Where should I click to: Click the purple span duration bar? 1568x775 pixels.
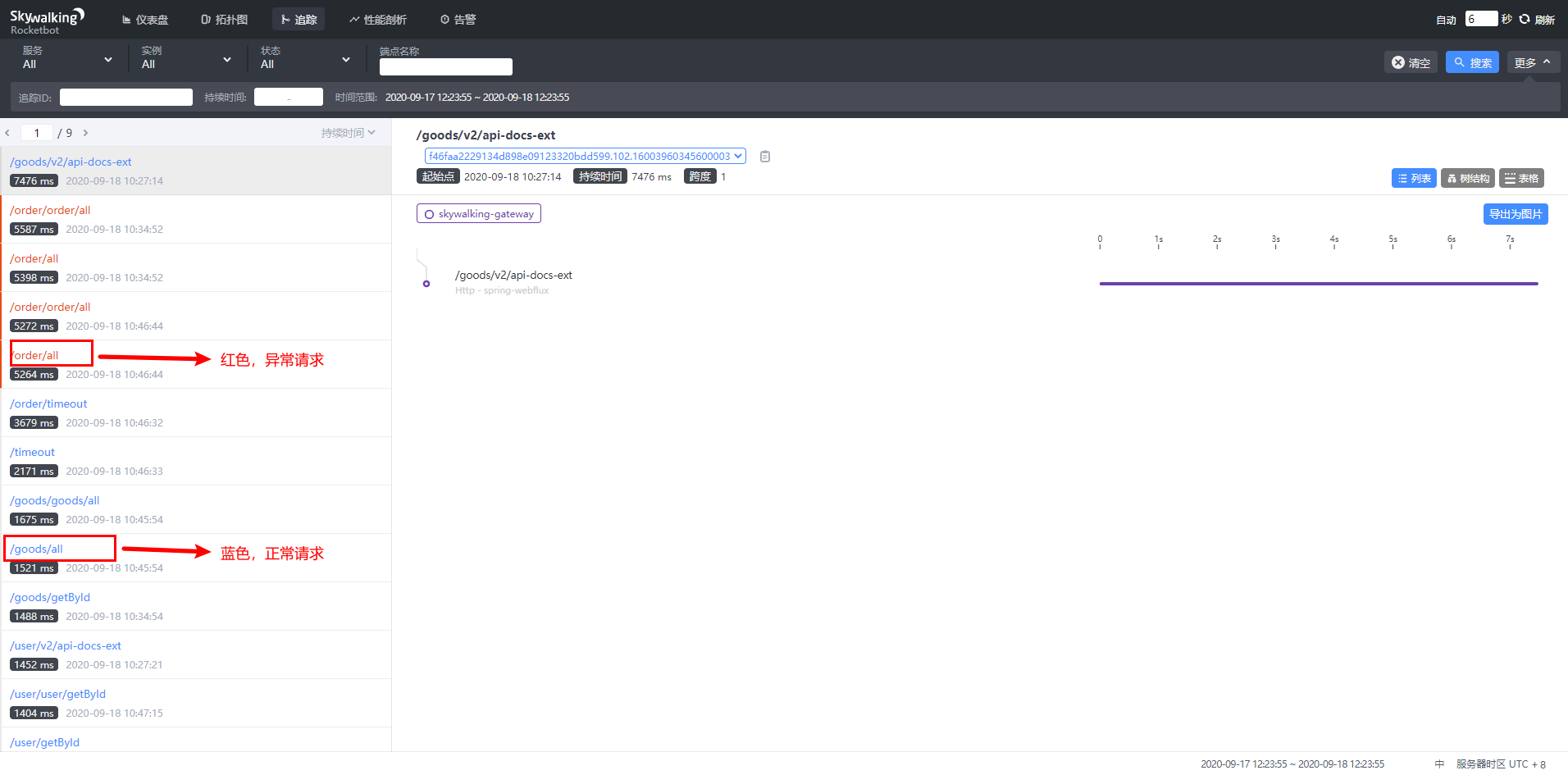(x=1319, y=284)
